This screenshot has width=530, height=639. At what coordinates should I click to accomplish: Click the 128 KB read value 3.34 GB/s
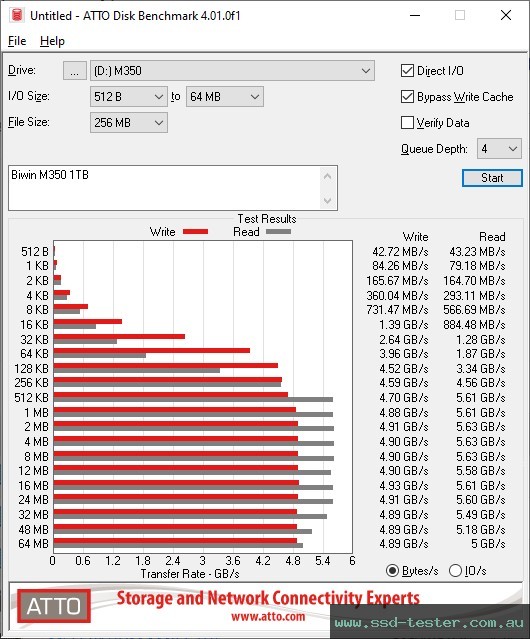(x=481, y=369)
